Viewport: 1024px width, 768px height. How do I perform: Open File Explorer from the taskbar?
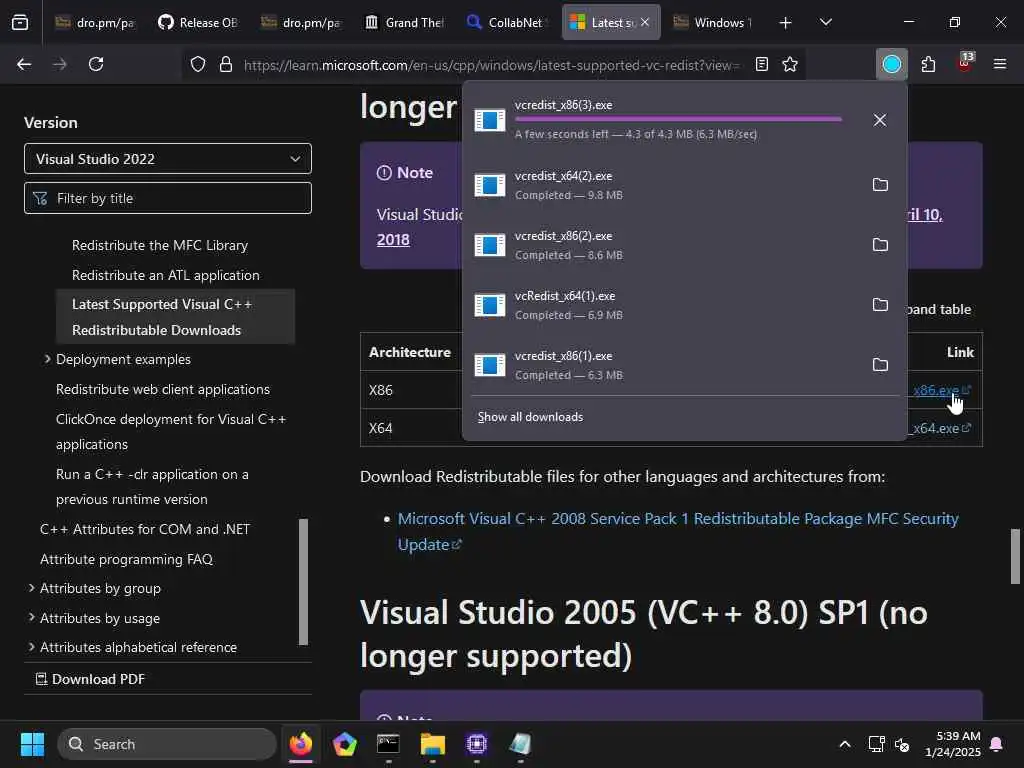pyautogui.click(x=432, y=744)
